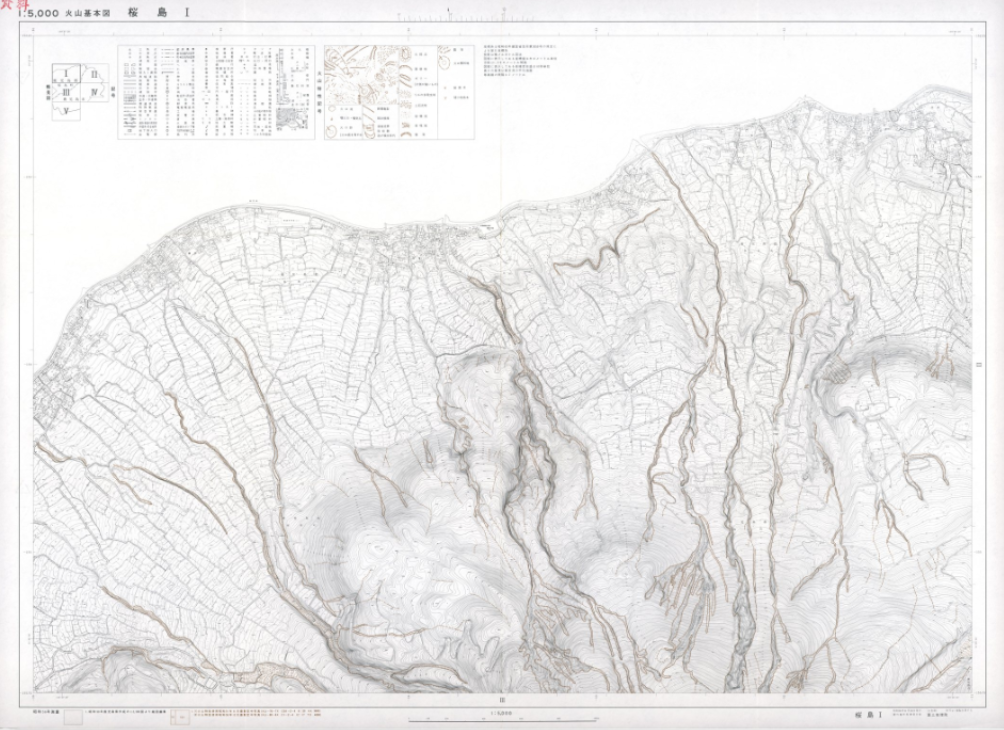The width and height of the screenshot is (1004, 730).
Task: Click the small hatched sample box in legend
Action: [x=291, y=118]
